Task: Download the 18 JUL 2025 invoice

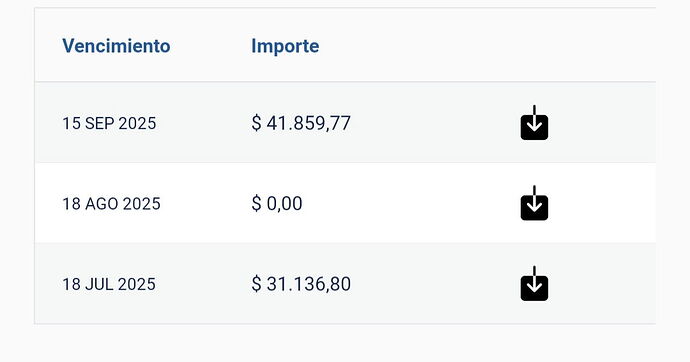Action: (x=534, y=284)
